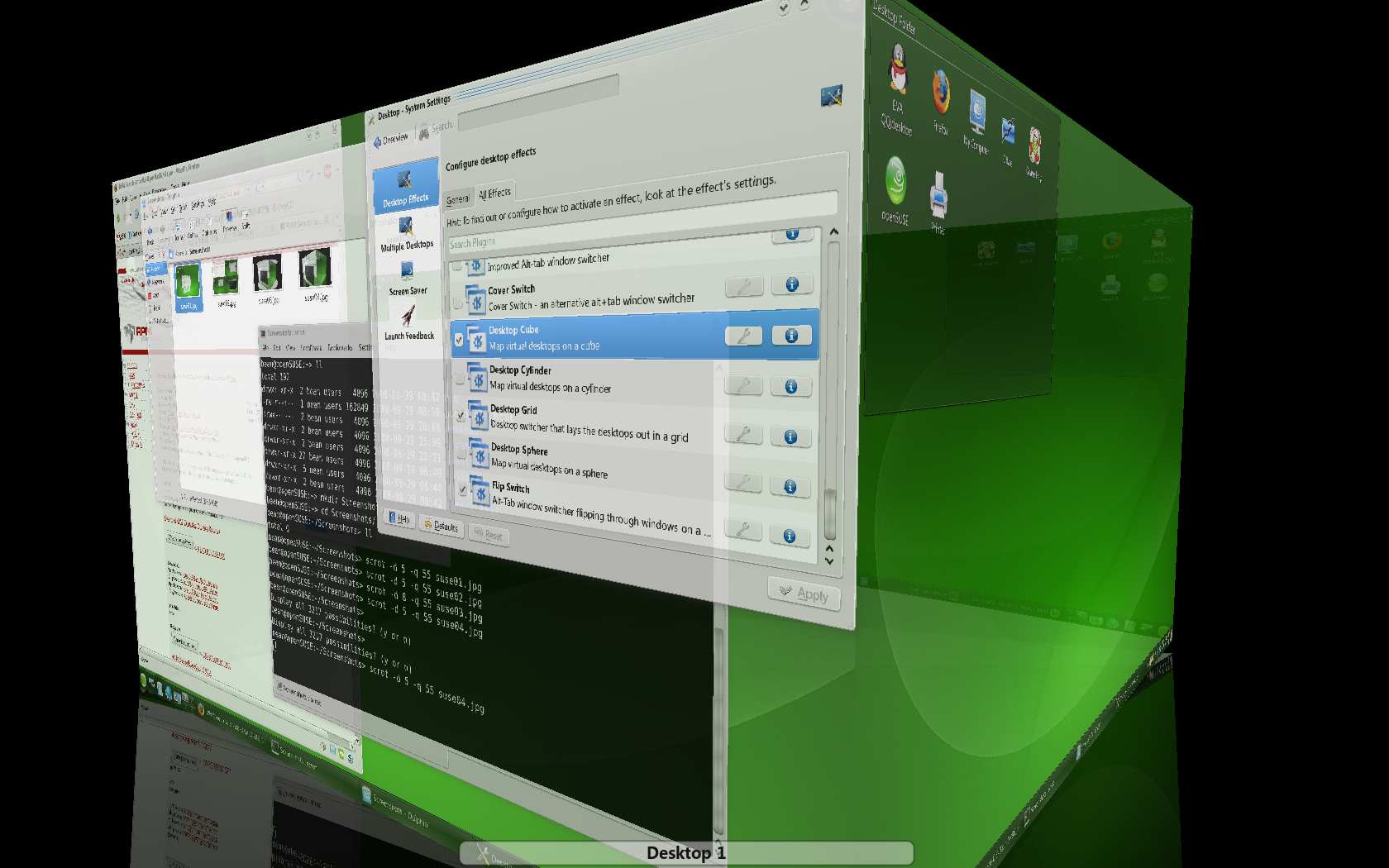Enable the Desktop Cylinder effect checkbox
Viewport: 1389px width, 868px height.
tap(460, 379)
